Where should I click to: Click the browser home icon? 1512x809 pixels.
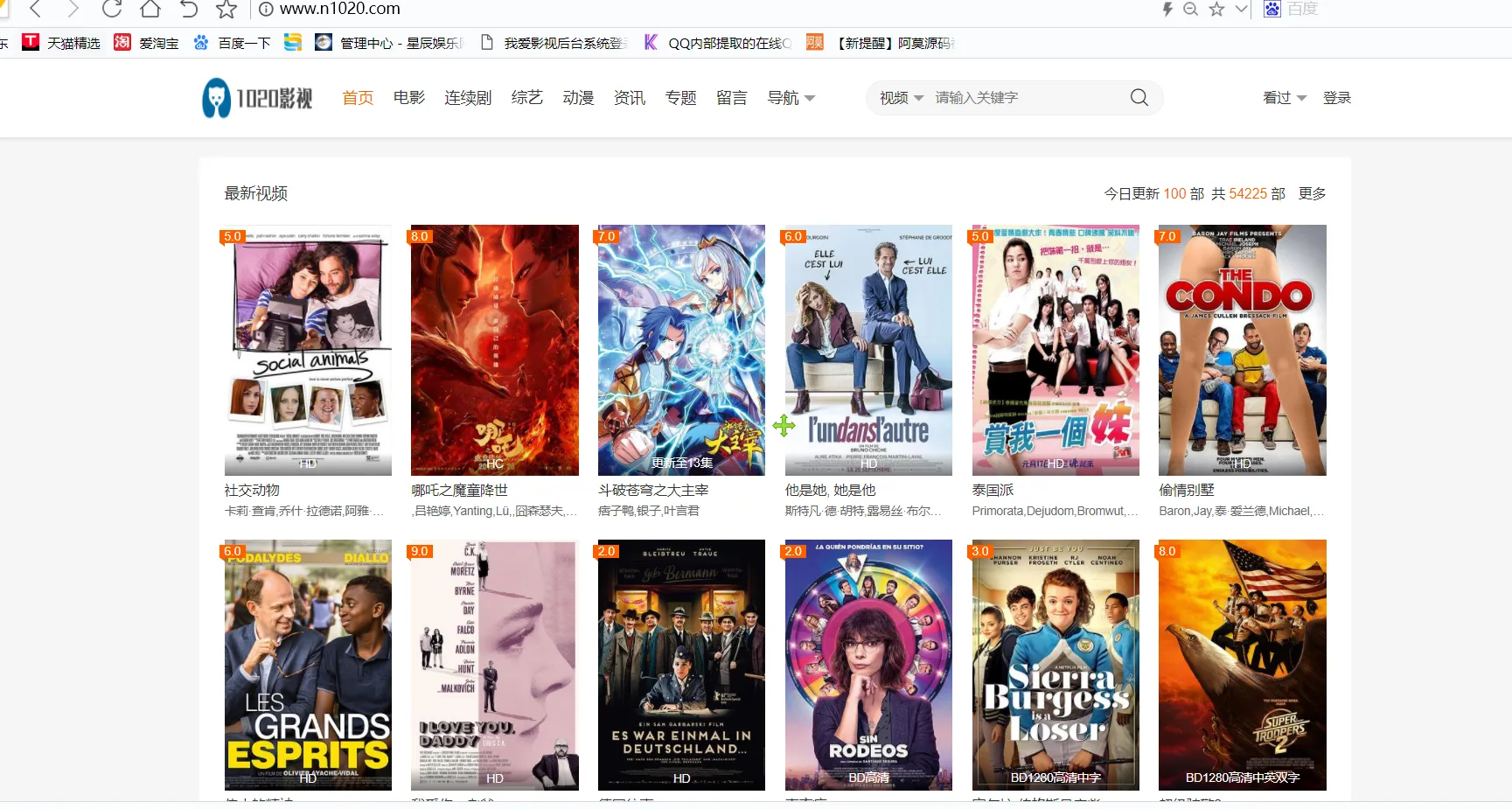coord(150,10)
